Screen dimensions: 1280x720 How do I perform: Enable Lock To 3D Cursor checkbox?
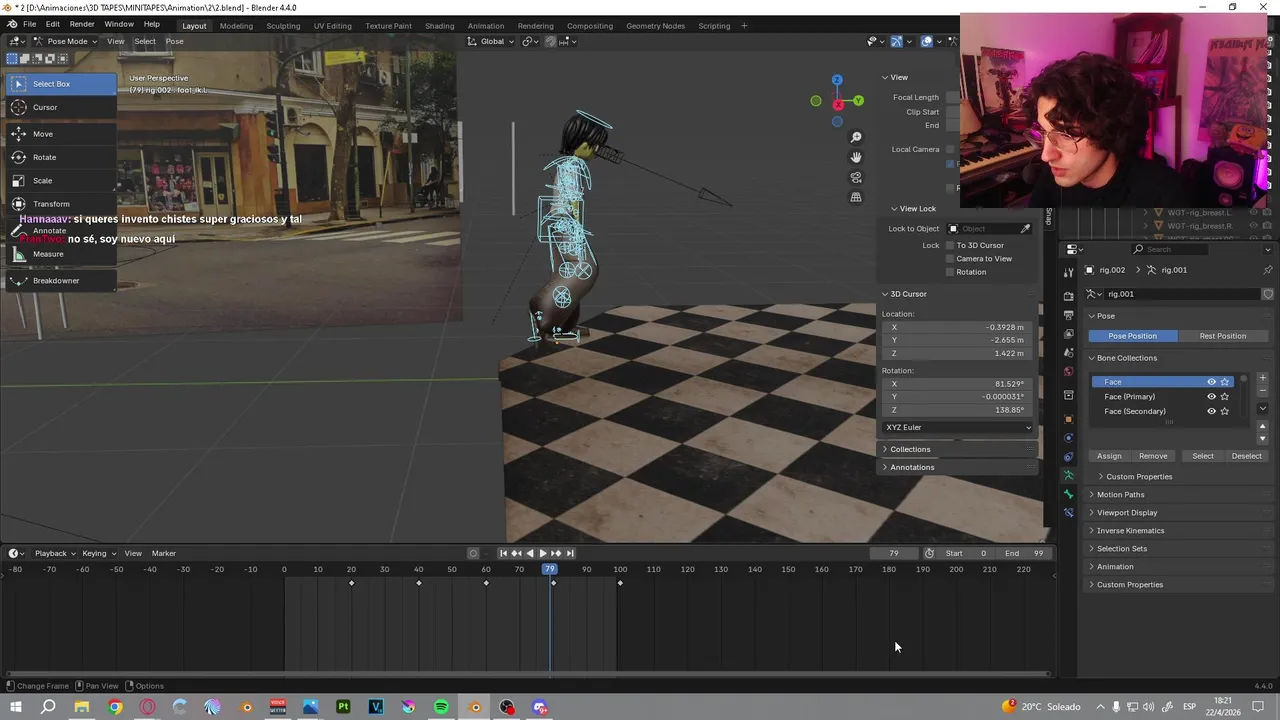coord(950,245)
